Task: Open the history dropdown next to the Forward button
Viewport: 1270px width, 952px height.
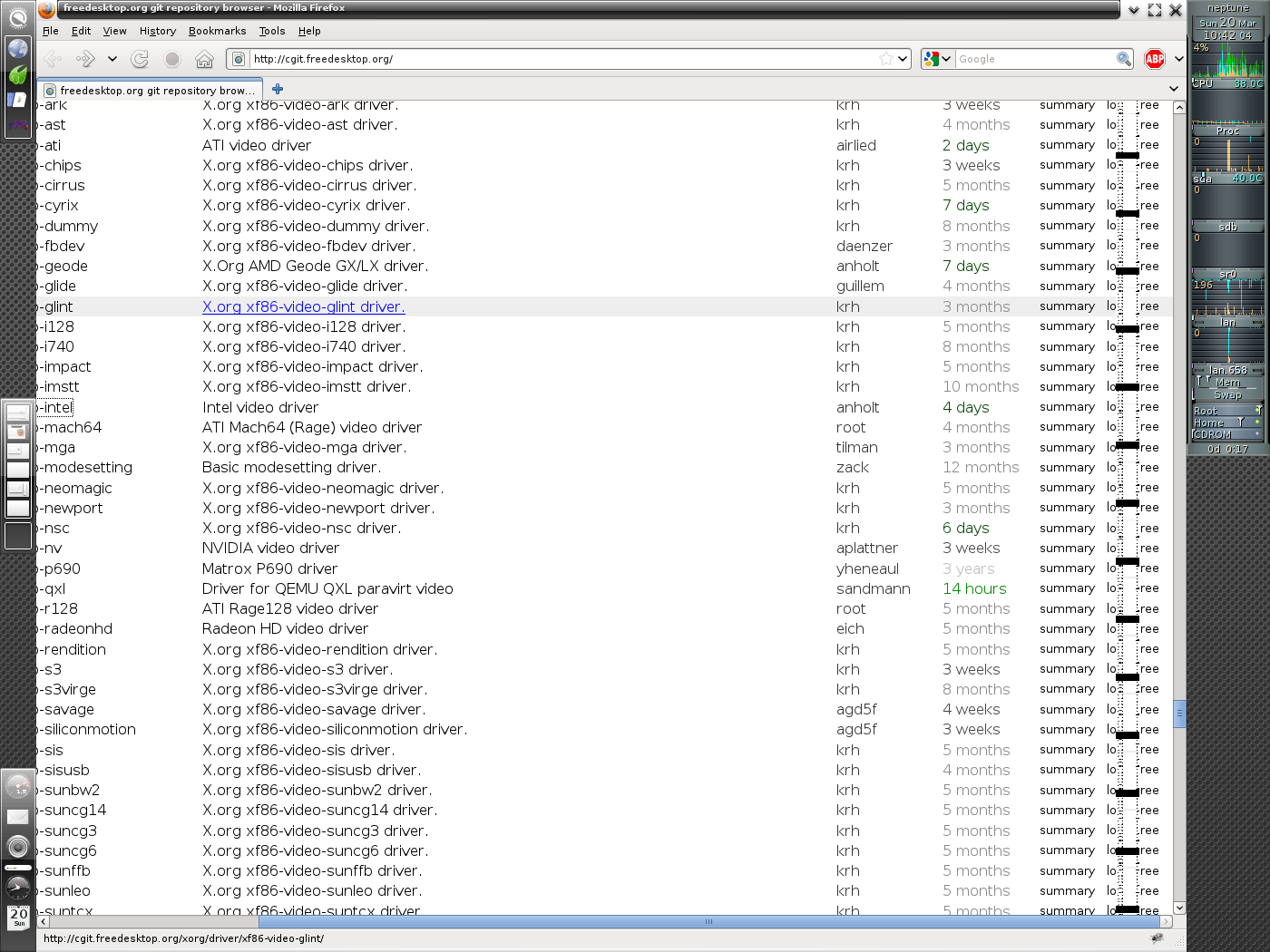Action: click(112, 59)
